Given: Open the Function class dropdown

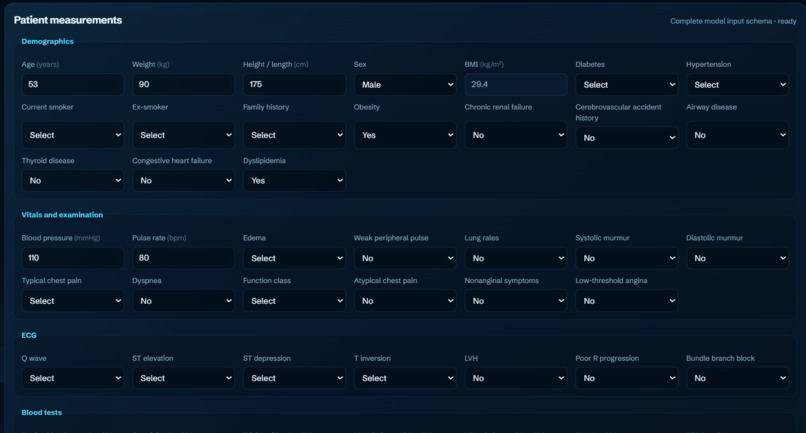Looking at the screenshot, I should (x=294, y=300).
